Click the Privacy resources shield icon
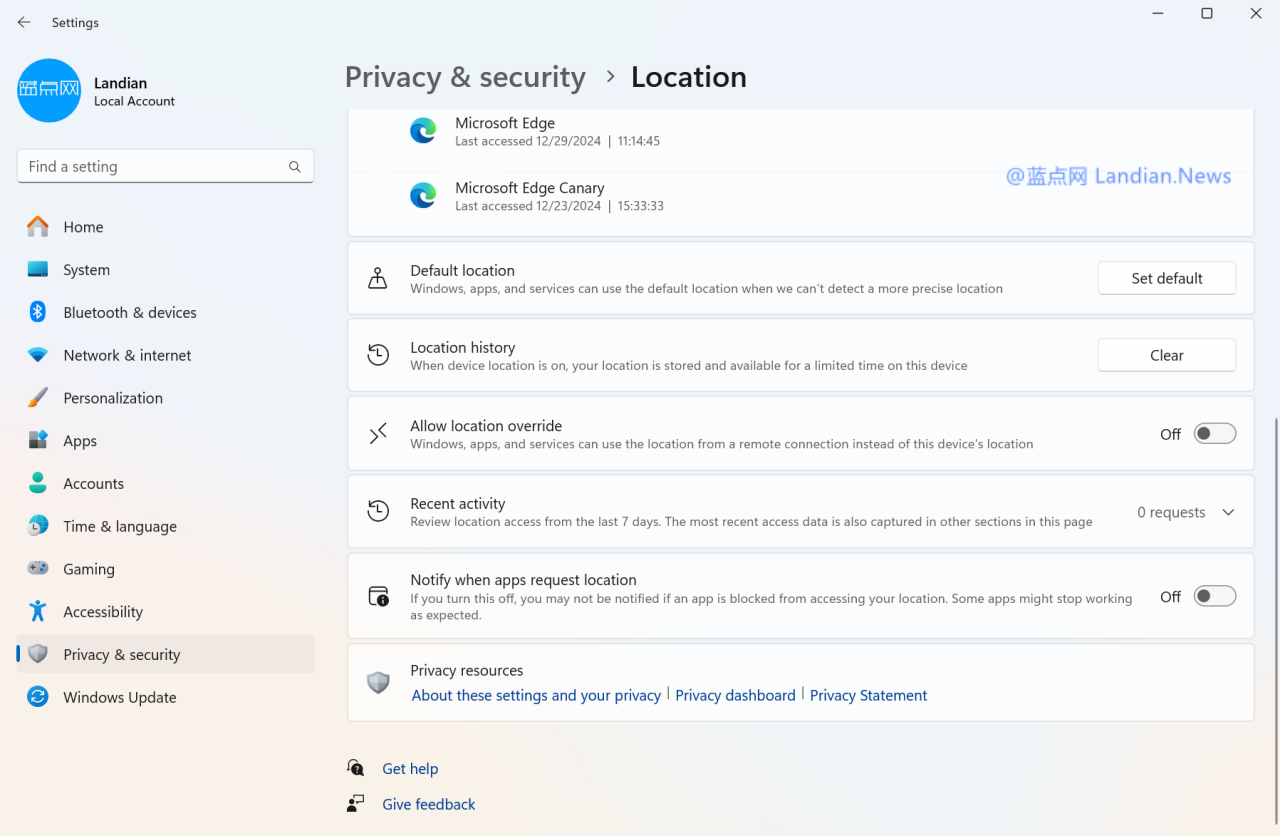This screenshot has height=836, width=1280. 378,683
